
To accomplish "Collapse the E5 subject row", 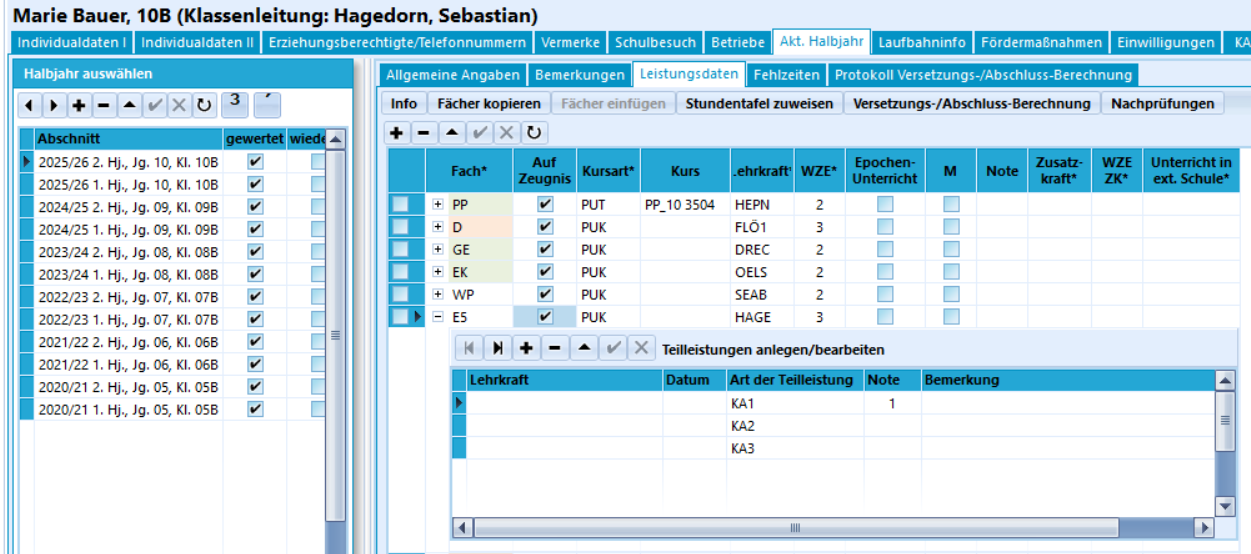I will click(x=438, y=316).
